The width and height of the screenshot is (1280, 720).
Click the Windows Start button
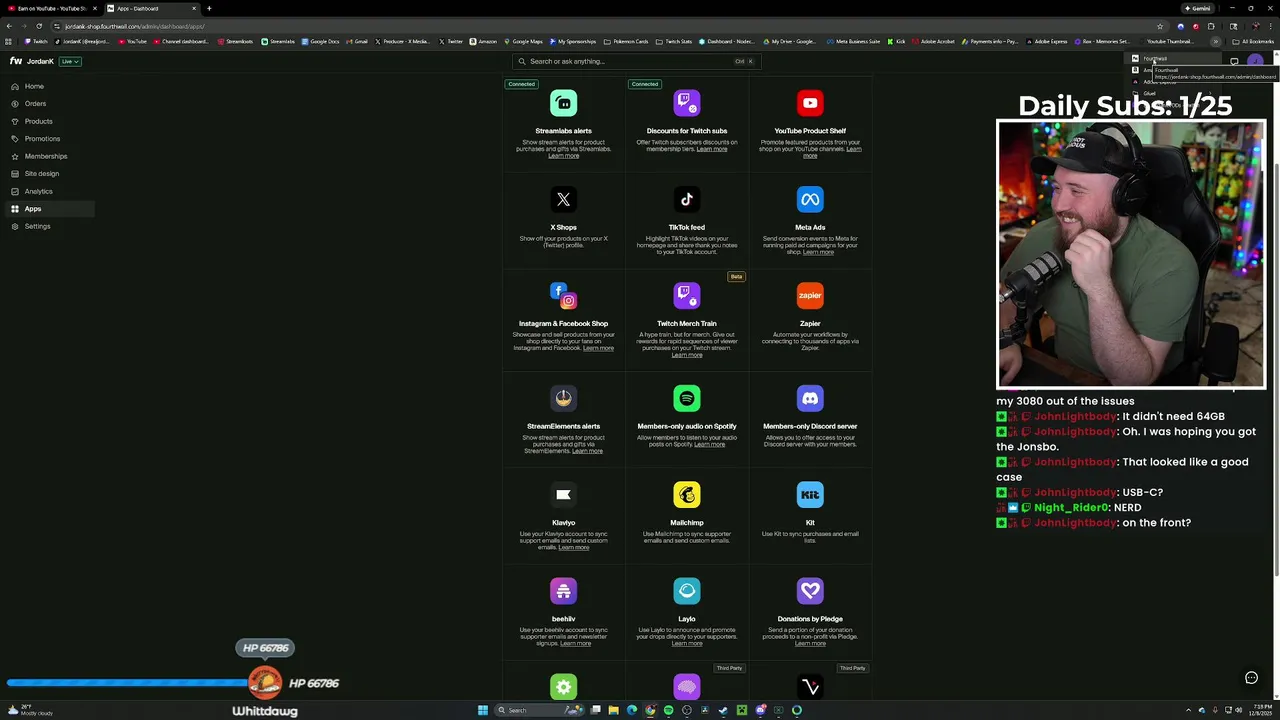coord(483,710)
